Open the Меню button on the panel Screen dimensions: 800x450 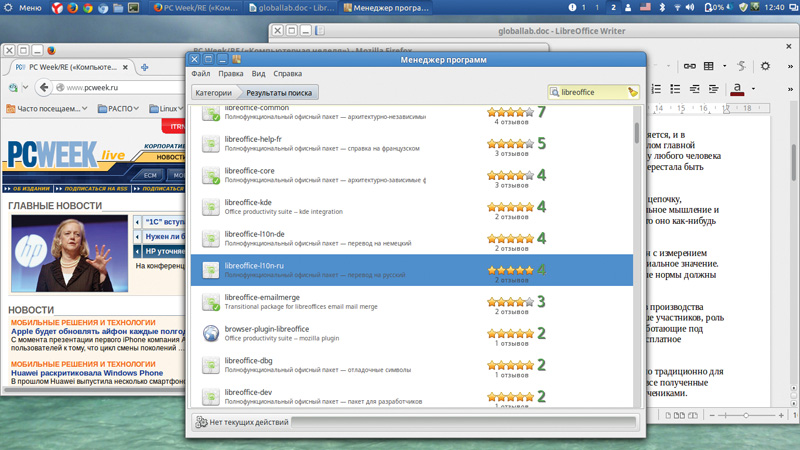point(30,8)
